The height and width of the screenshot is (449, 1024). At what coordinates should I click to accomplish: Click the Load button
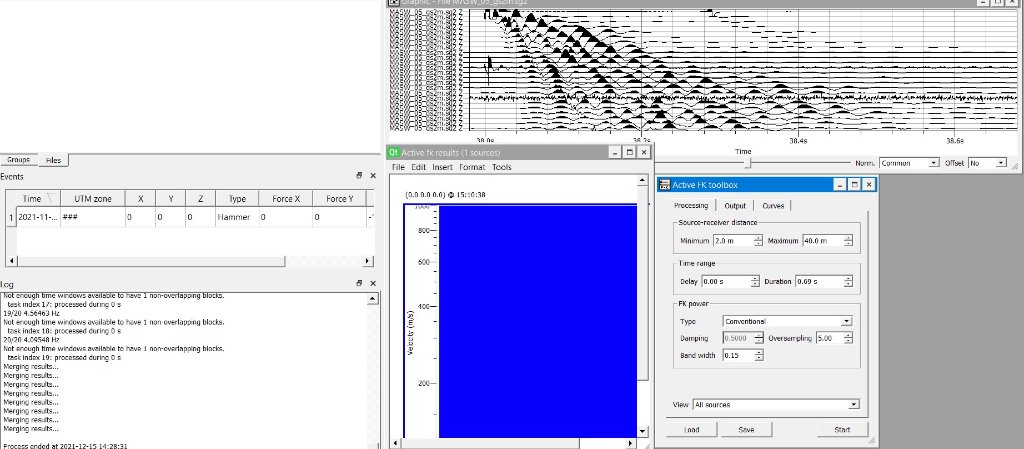[x=691, y=430]
